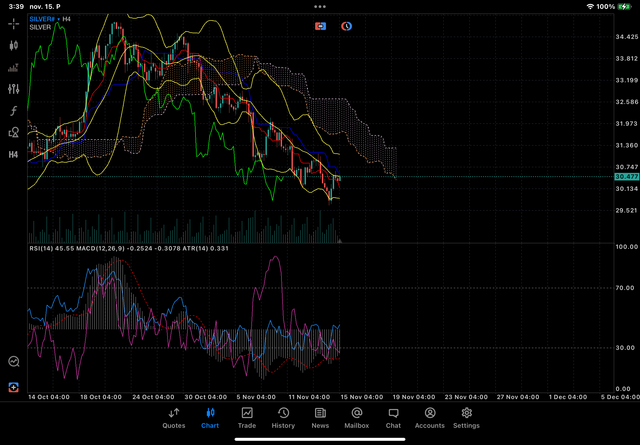Viewport: 640px width, 445px height.
Task: Open the Quotes tab
Action: pyautogui.click(x=174, y=418)
